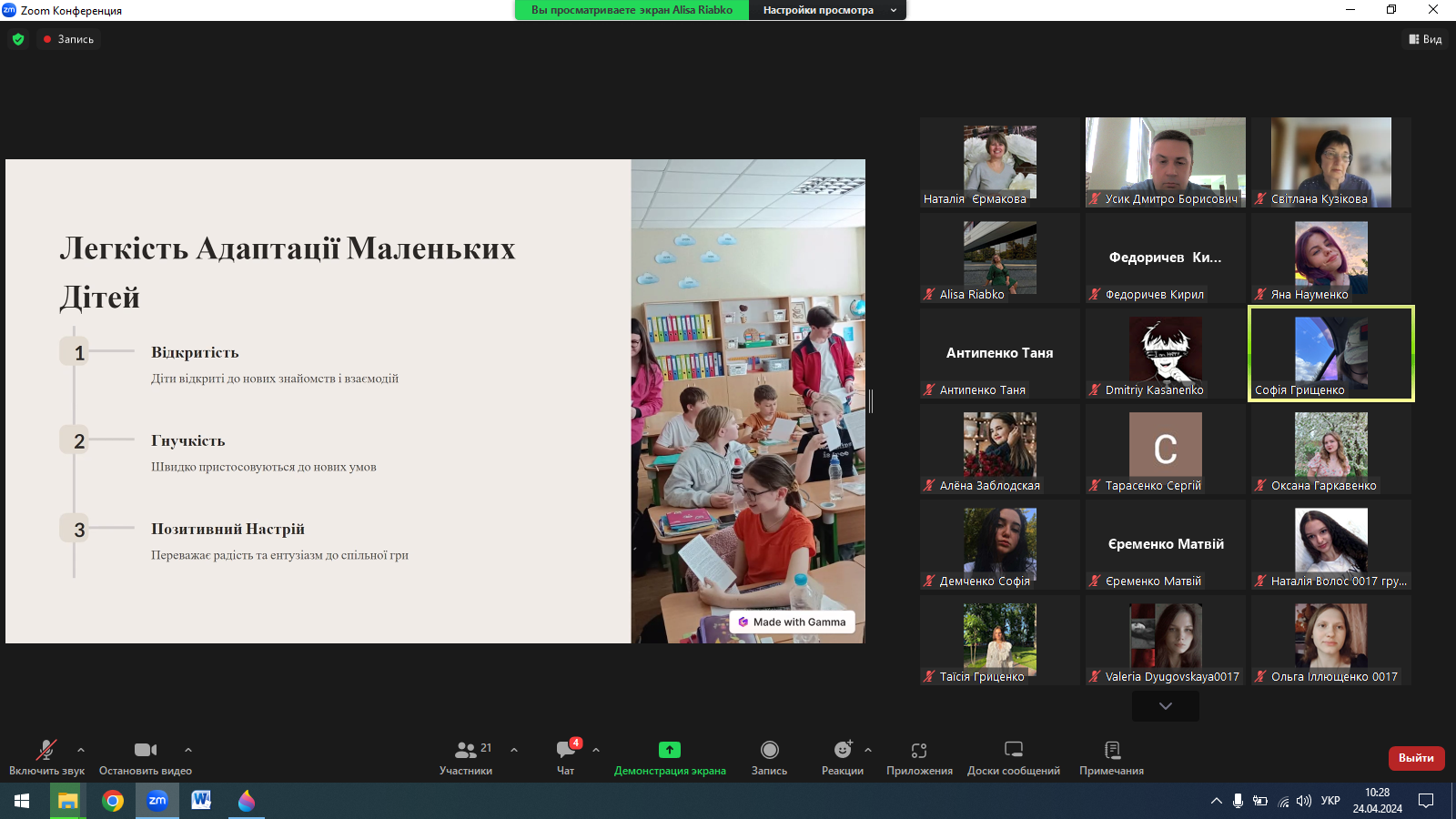The image size is (1456, 819).
Task: Open the Participants panel icon
Action: (x=466, y=750)
